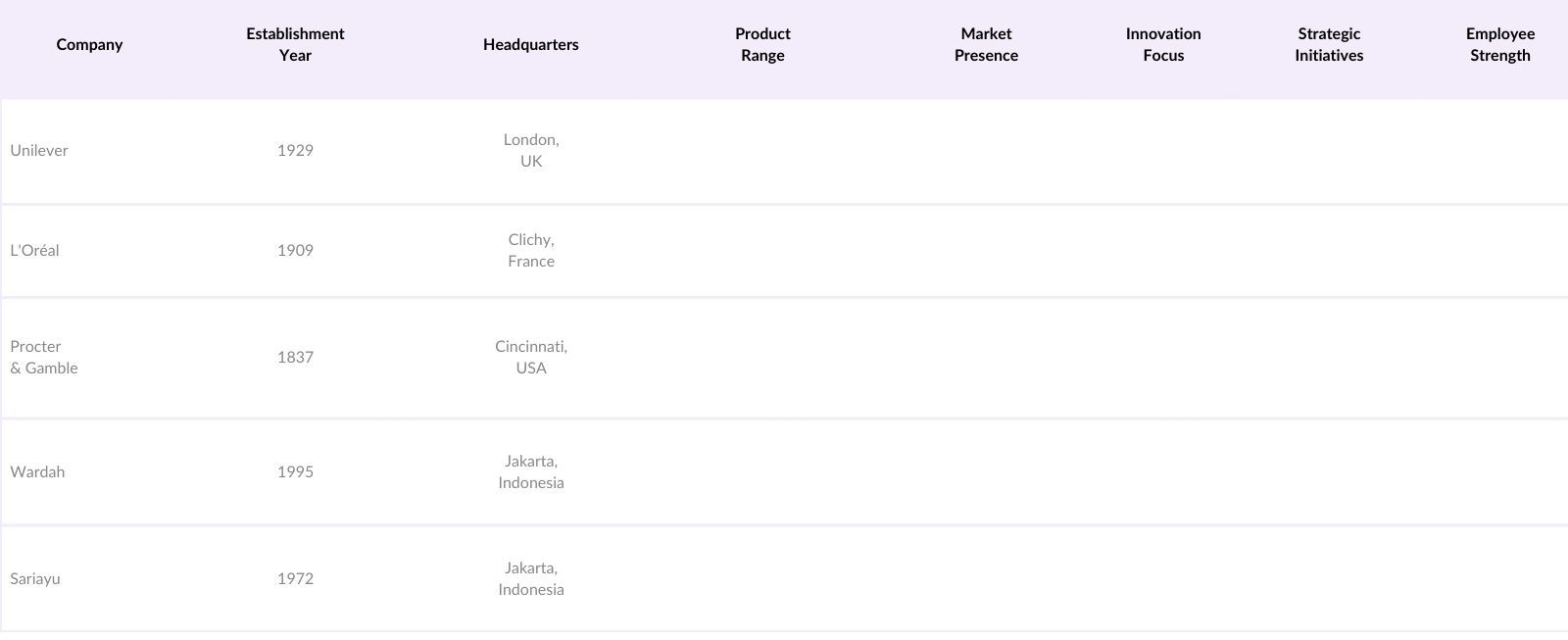1568x640 pixels.
Task: Click the 1995 establishment year cell
Action: pyautogui.click(x=295, y=472)
